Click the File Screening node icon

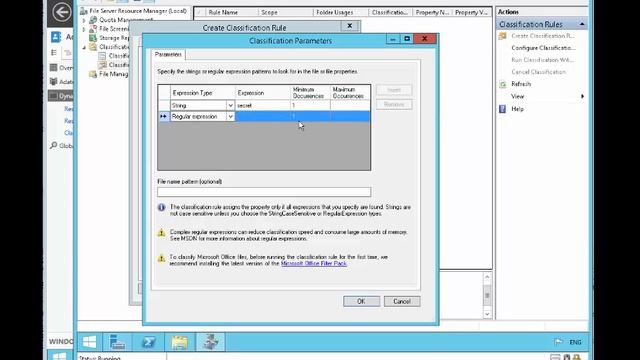coord(93,29)
